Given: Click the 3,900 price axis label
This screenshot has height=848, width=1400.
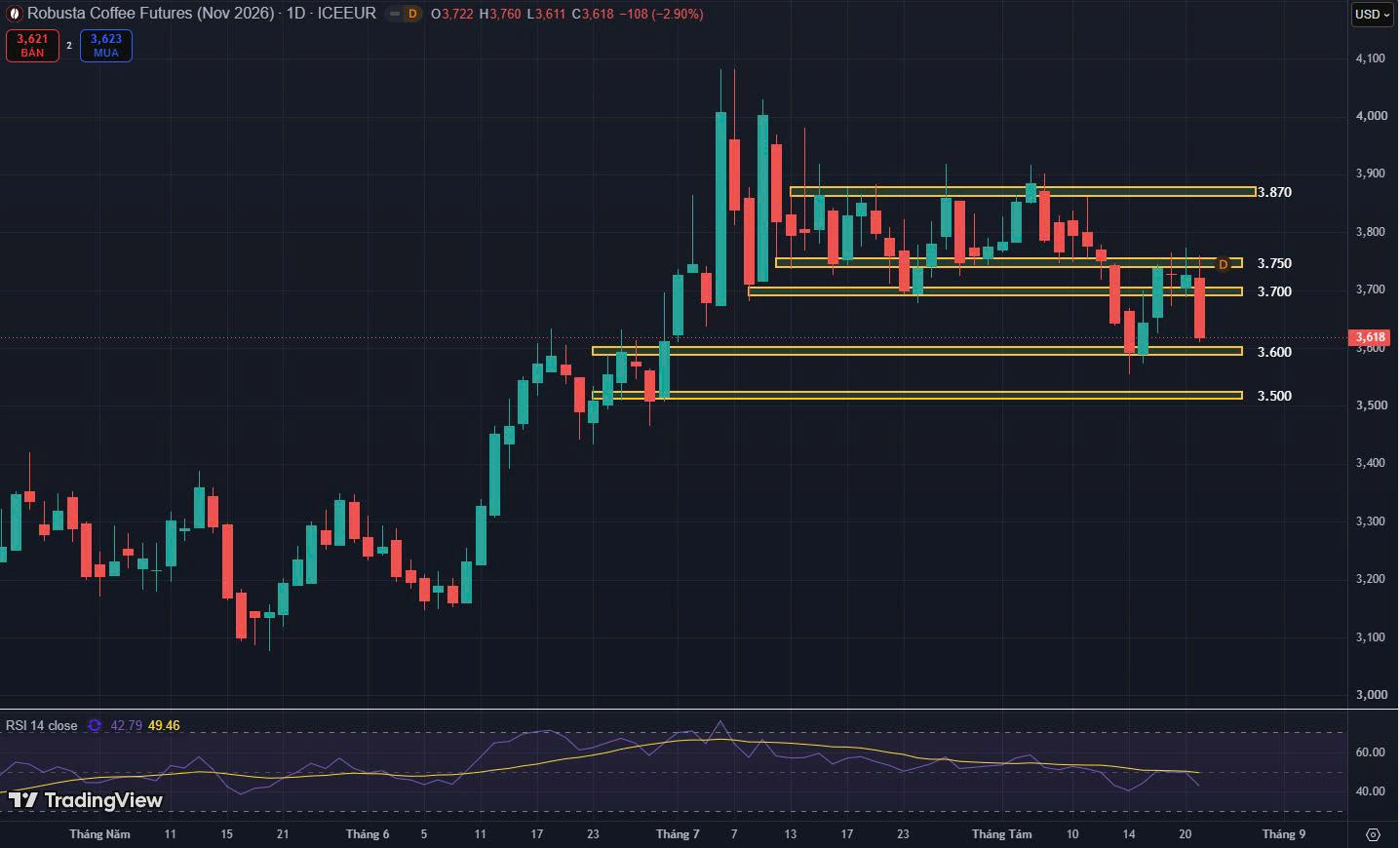Looking at the screenshot, I should coord(1371,173).
